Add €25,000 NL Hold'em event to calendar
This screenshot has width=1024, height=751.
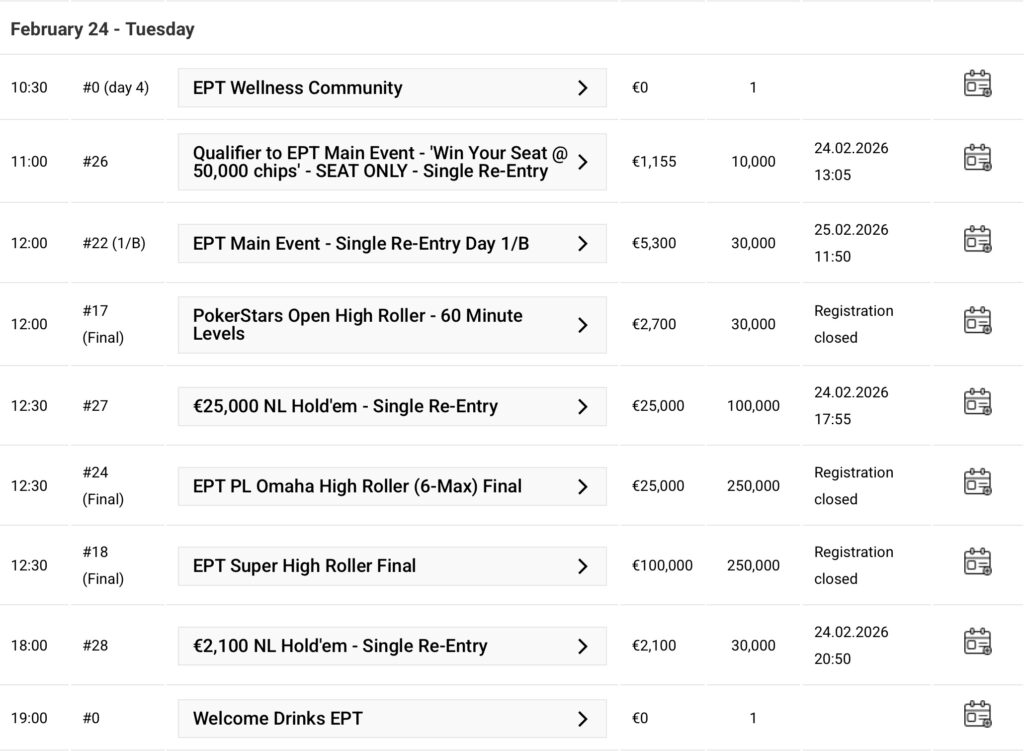tap(977, 402)
